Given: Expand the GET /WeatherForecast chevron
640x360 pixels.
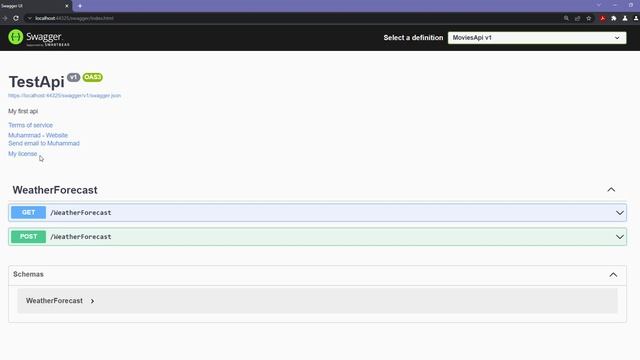Looking at the screenshot, I should 620,213.
